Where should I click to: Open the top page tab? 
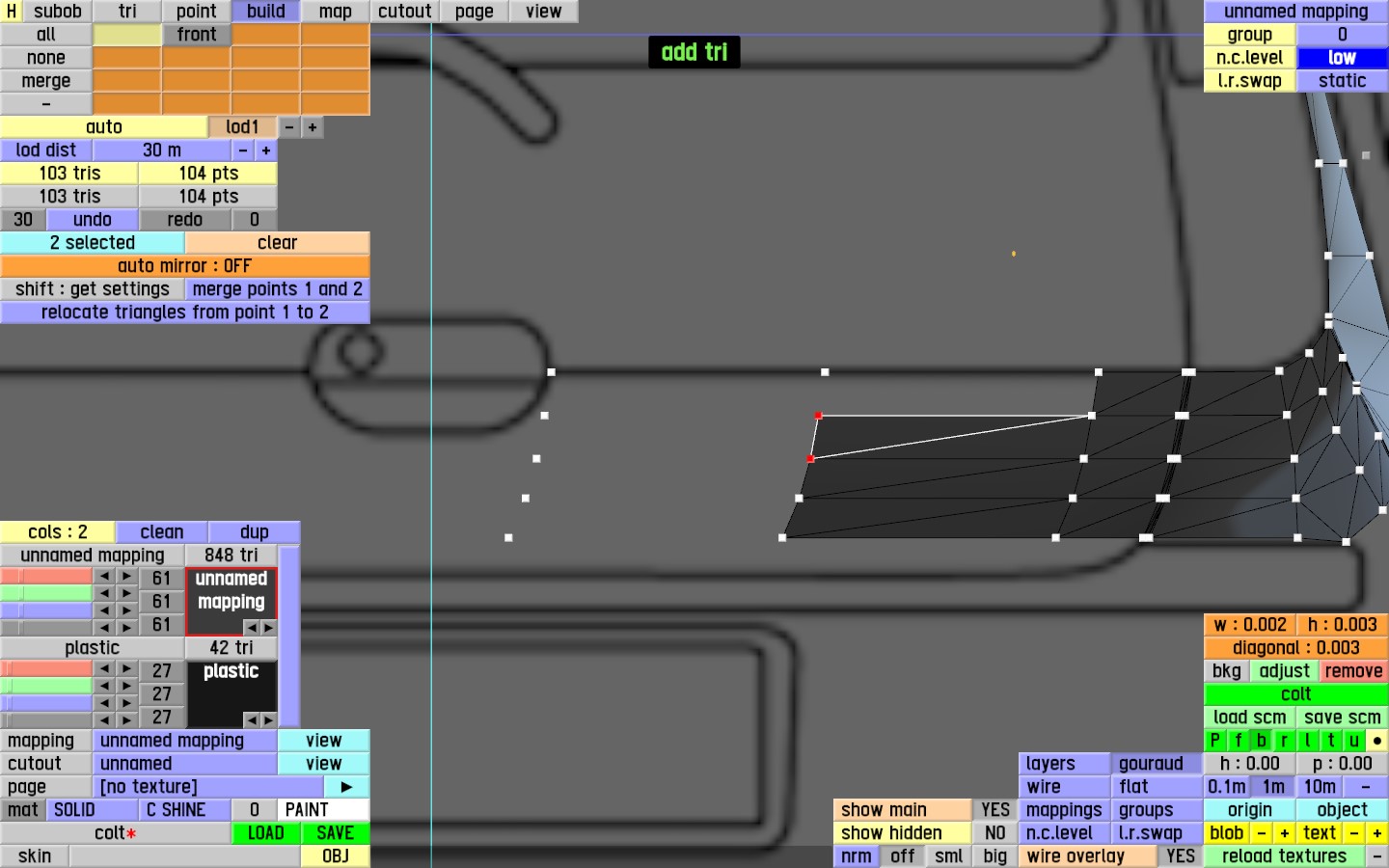(x=475, y=12)
